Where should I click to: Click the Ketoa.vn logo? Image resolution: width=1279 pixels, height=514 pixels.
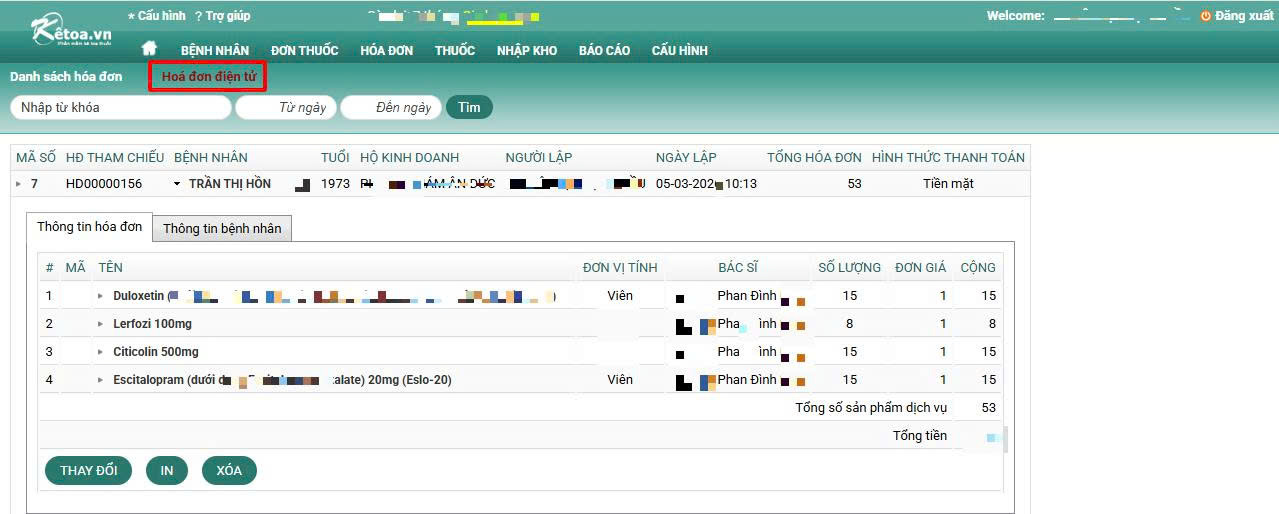point(71,31)
